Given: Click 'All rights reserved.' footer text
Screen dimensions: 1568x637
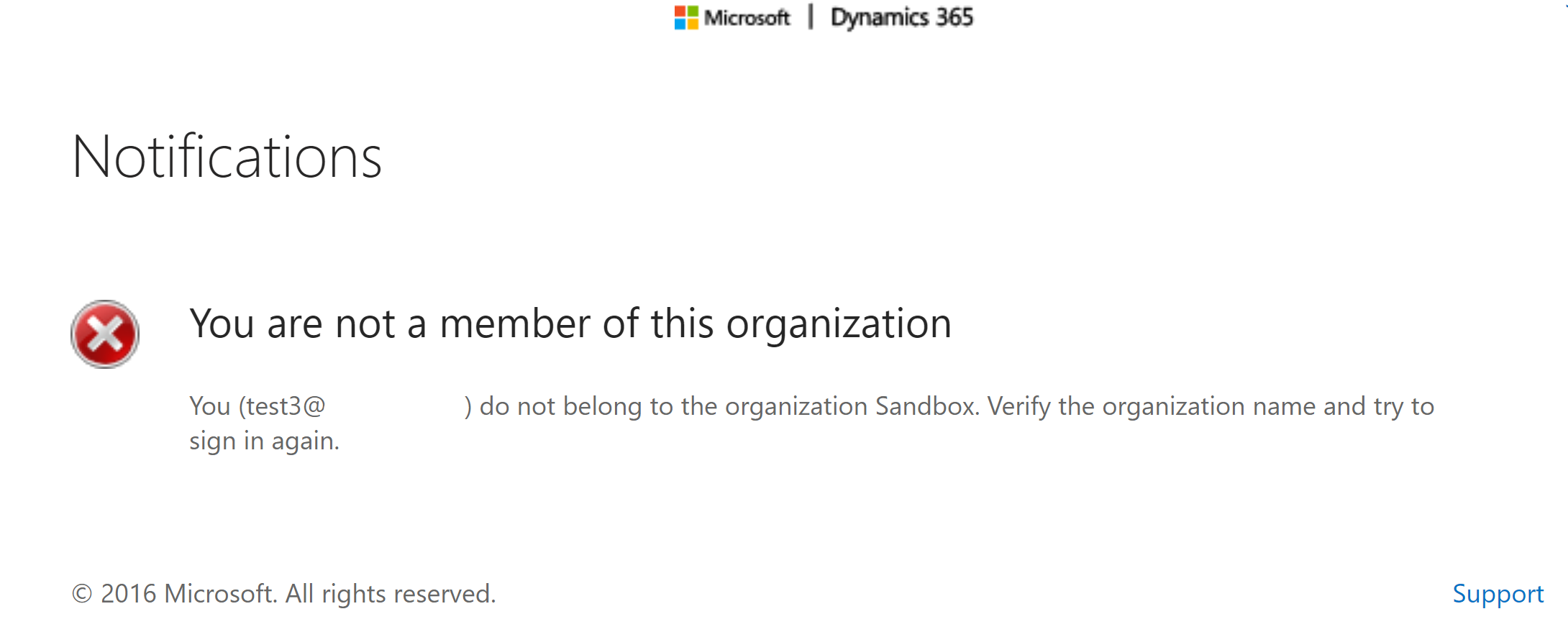Looking at the screenshot, I should point(391,594).
